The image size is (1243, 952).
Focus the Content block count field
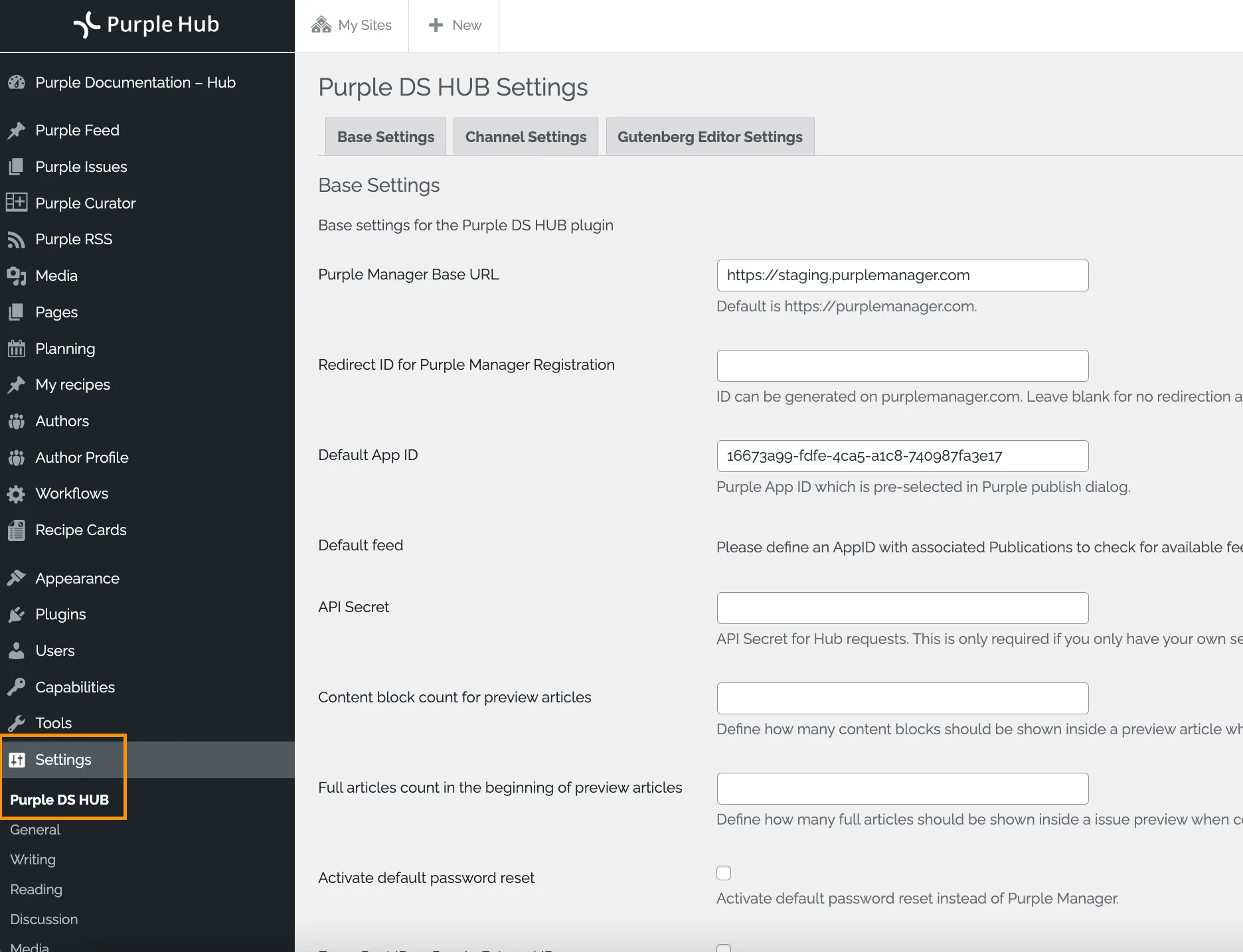tap(903, 698)
